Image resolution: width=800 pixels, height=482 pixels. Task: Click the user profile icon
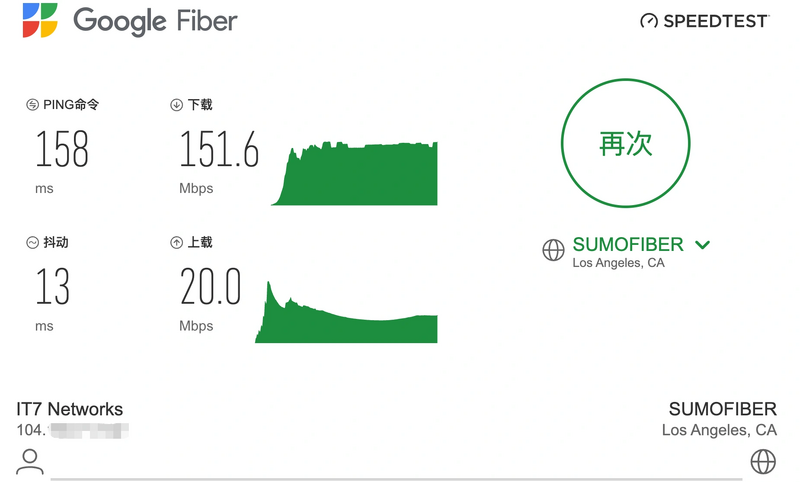tap(31, 461)
